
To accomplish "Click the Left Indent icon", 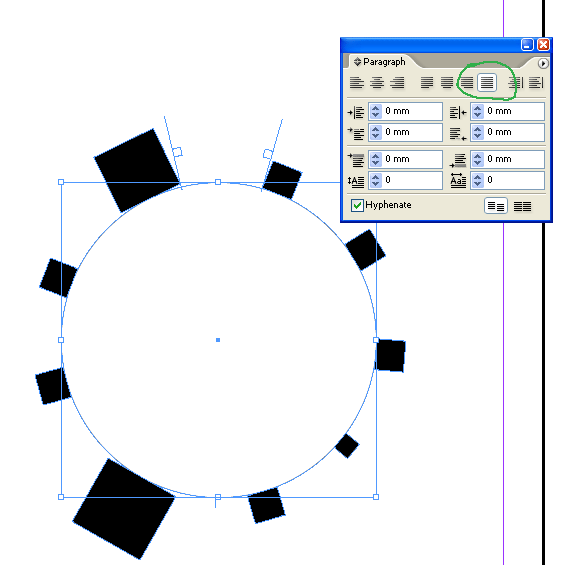I will (x=356, y=112).
